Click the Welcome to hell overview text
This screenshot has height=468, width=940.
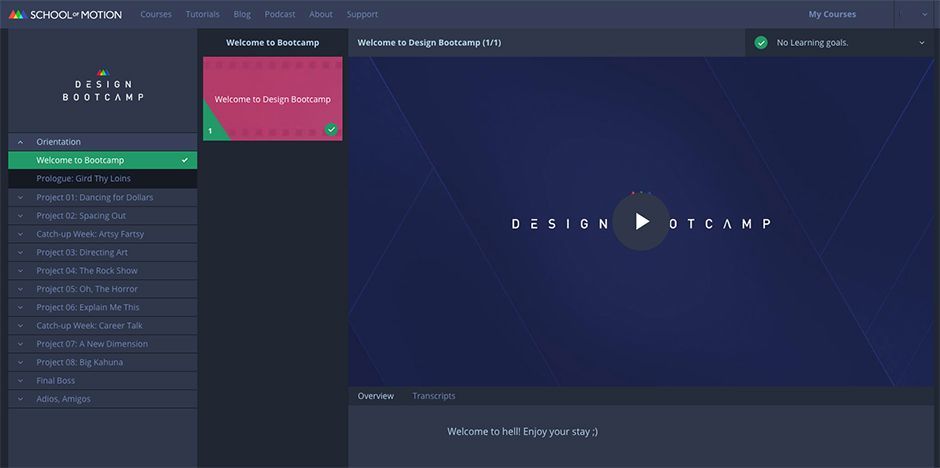522,431
